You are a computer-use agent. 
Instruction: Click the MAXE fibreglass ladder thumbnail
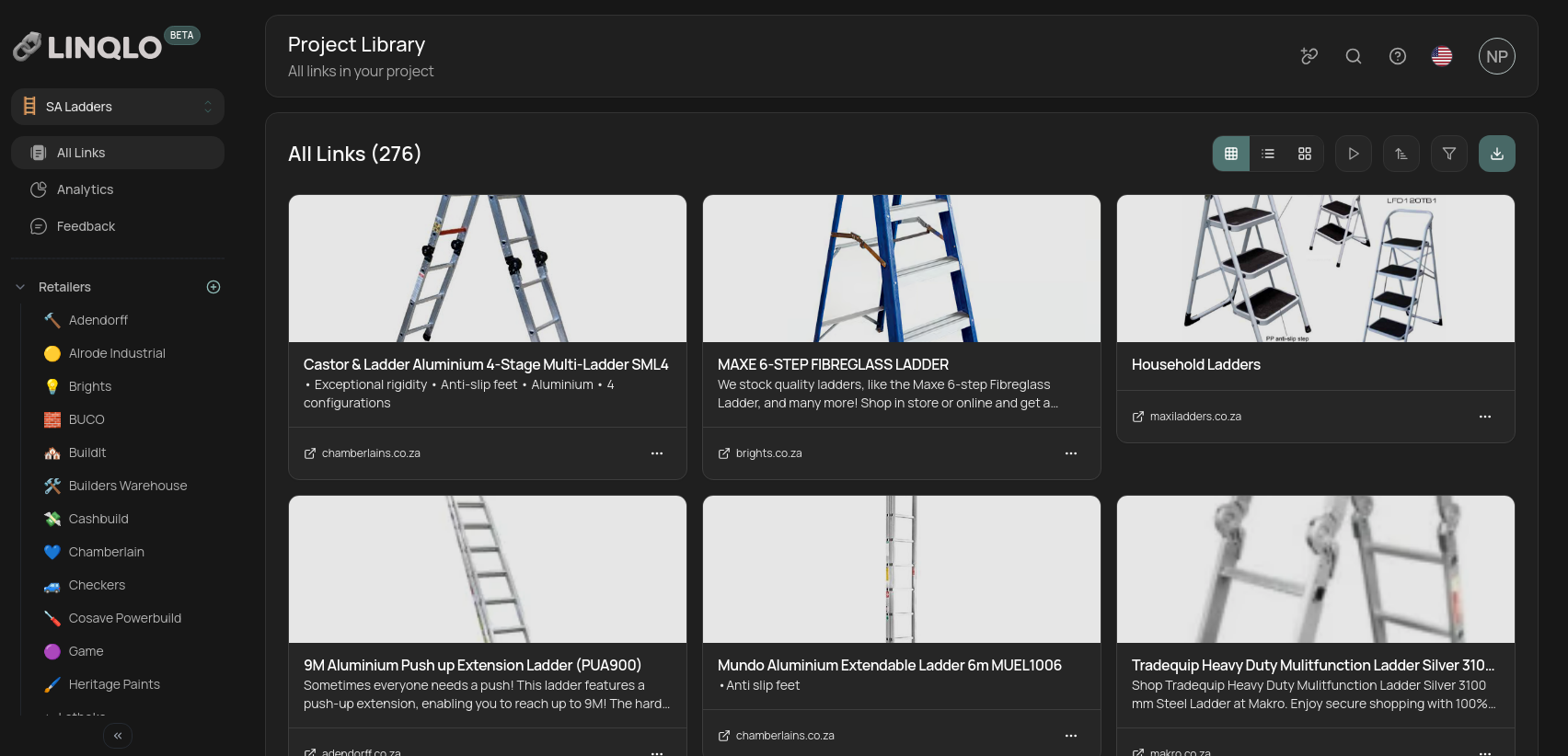click(901, 269)
